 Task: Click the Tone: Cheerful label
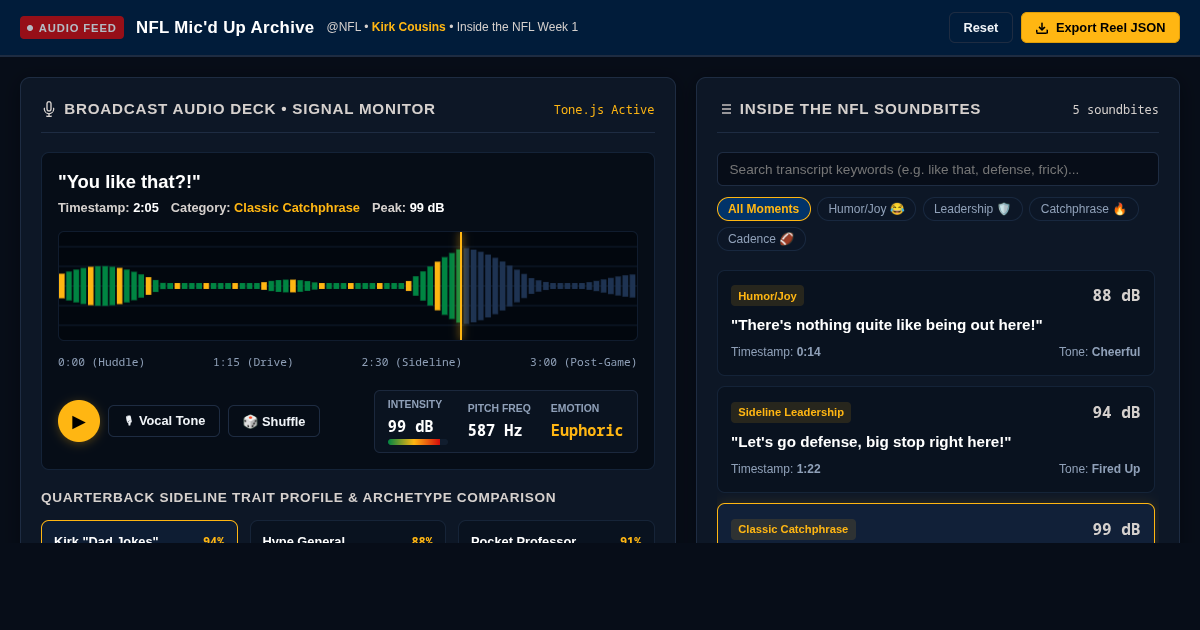tap(1099, 352)
